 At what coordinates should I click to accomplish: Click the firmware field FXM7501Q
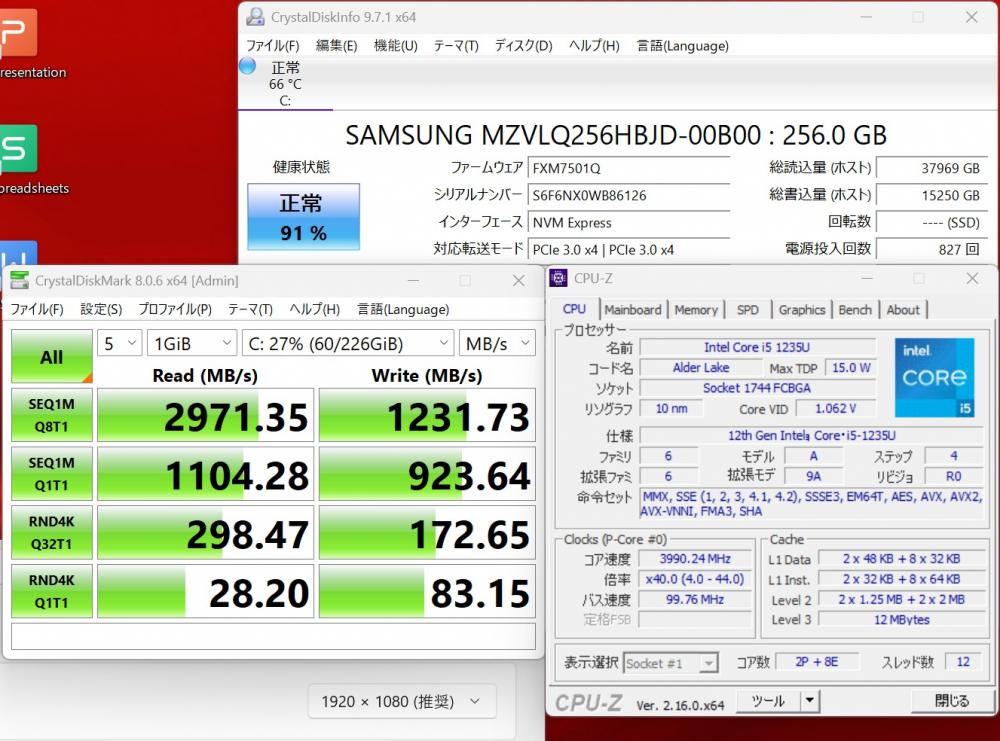coord(629,168)
